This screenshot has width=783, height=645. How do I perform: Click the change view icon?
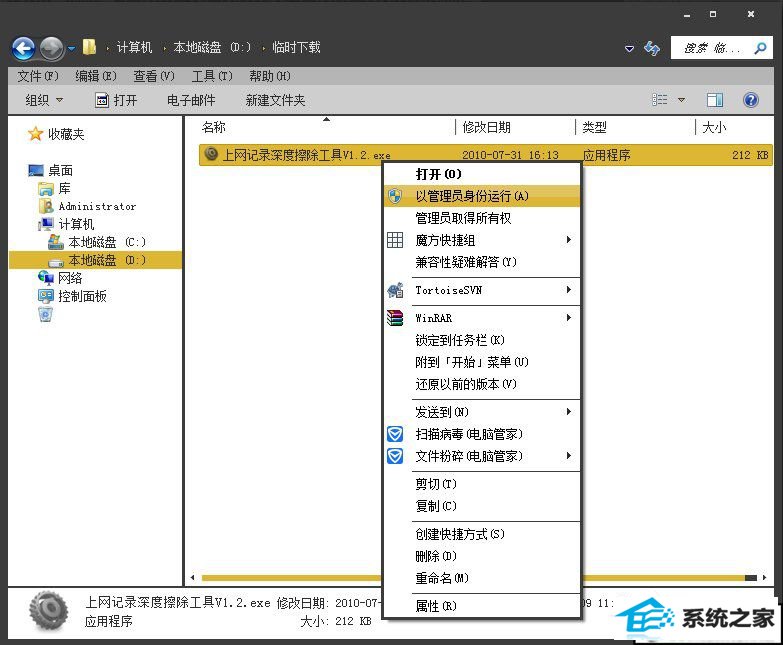660,100
